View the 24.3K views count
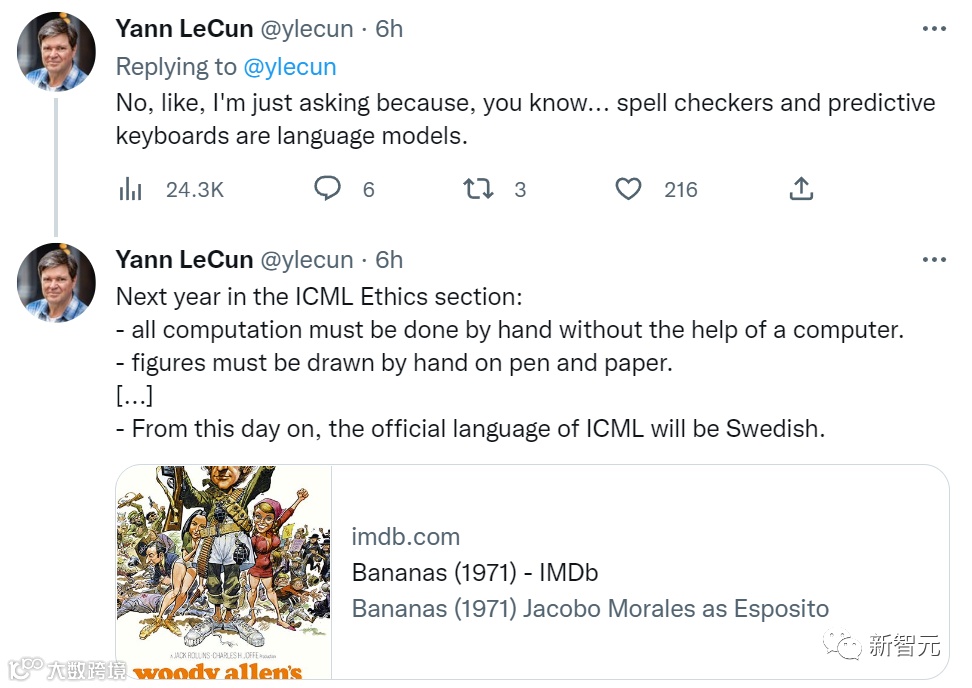 tap(195, 190)
